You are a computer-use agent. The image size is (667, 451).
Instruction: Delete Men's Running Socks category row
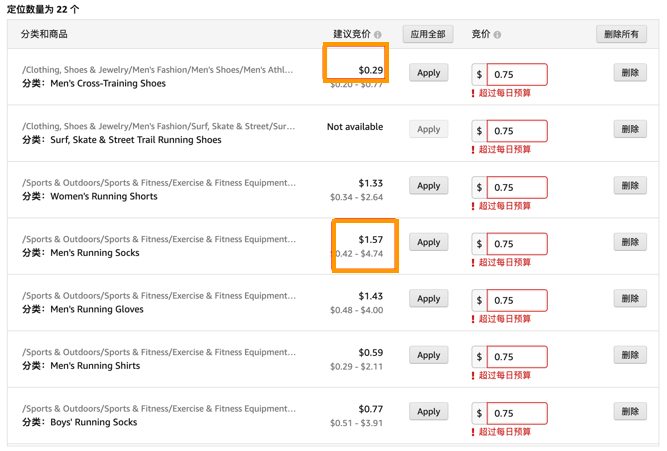coord(628,242)
